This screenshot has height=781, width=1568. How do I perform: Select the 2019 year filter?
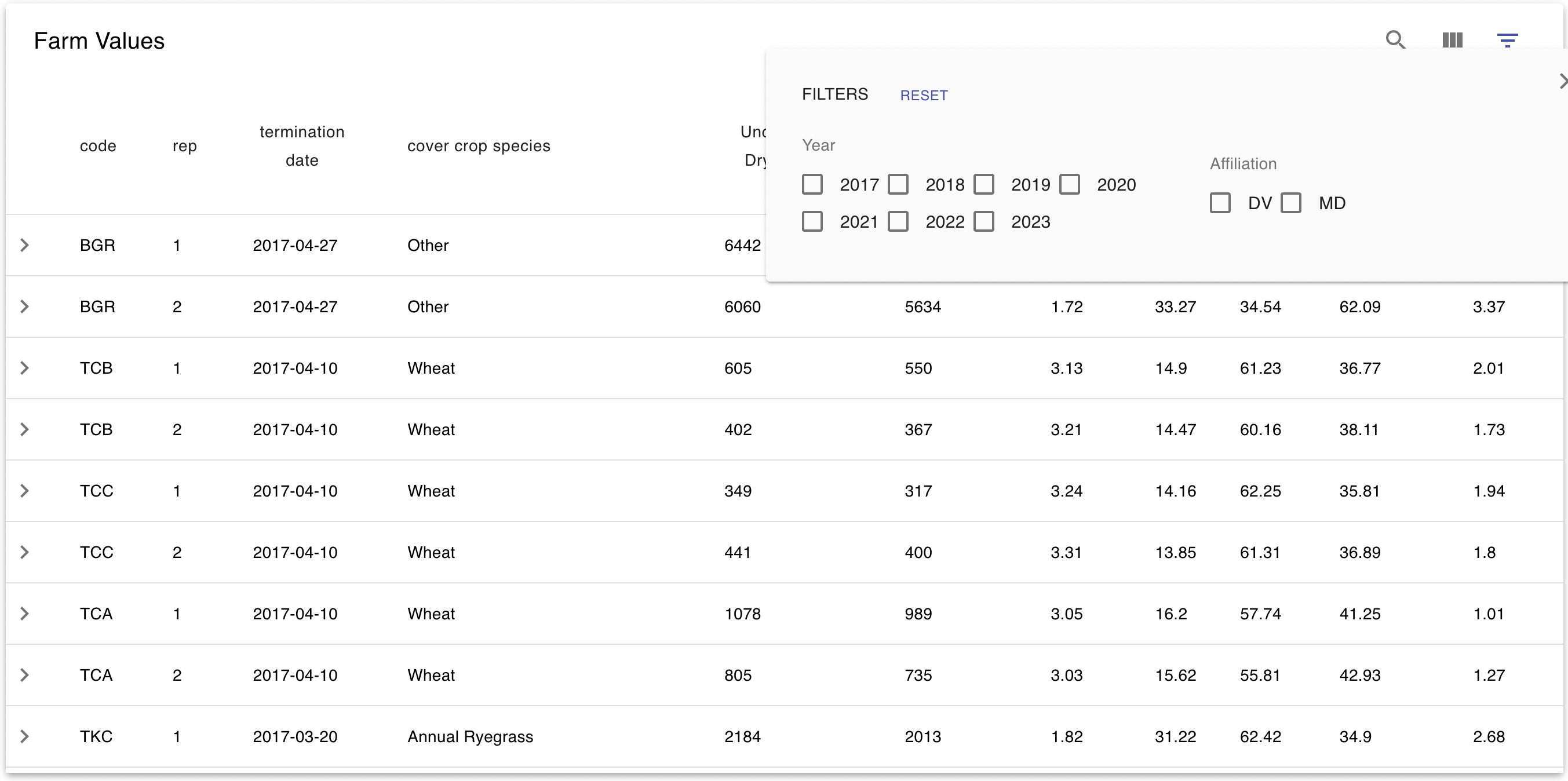tap(984, 184)
